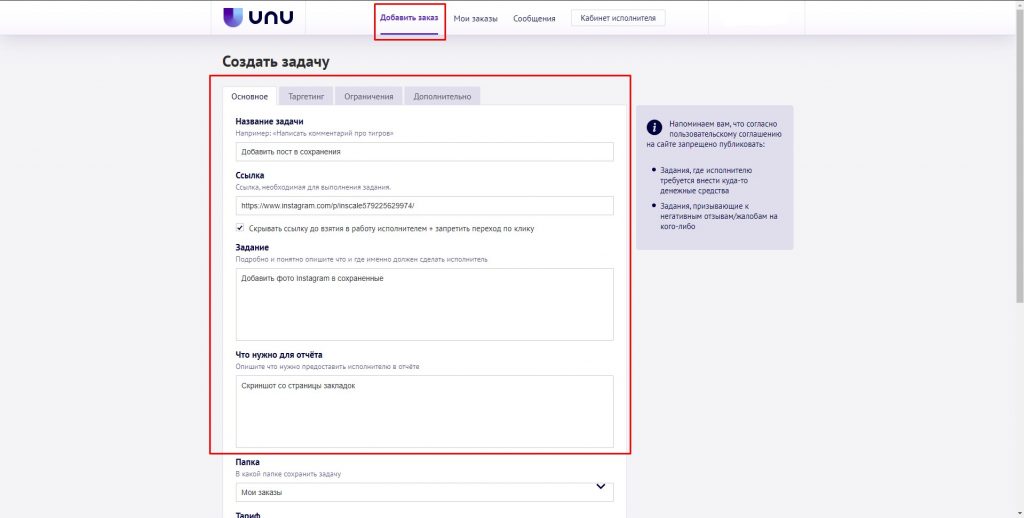This screenshot has height=518, width=1024.
Task: Click the hide link checkbox label text
Action: [391, 229]
